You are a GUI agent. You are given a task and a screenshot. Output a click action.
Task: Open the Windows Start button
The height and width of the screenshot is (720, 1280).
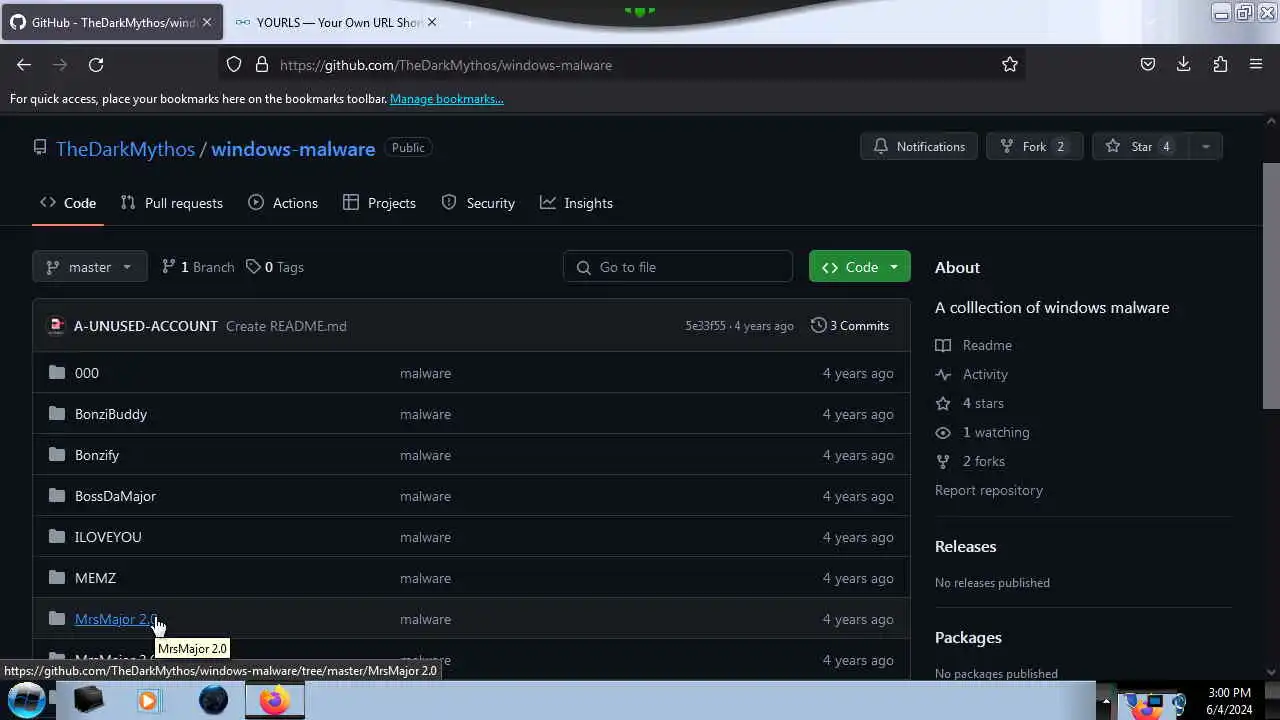26,700
